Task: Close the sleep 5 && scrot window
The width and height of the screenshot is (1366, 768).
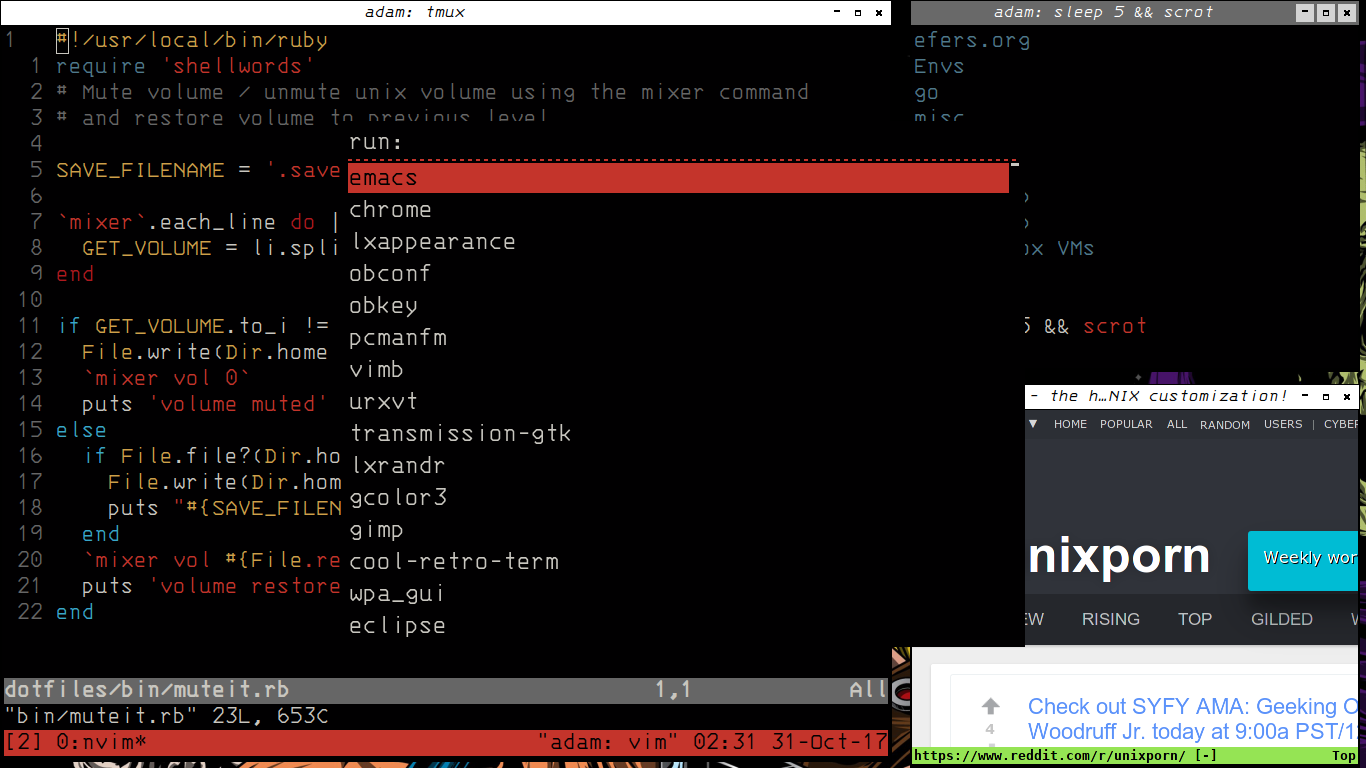Action: (1347, 13)
